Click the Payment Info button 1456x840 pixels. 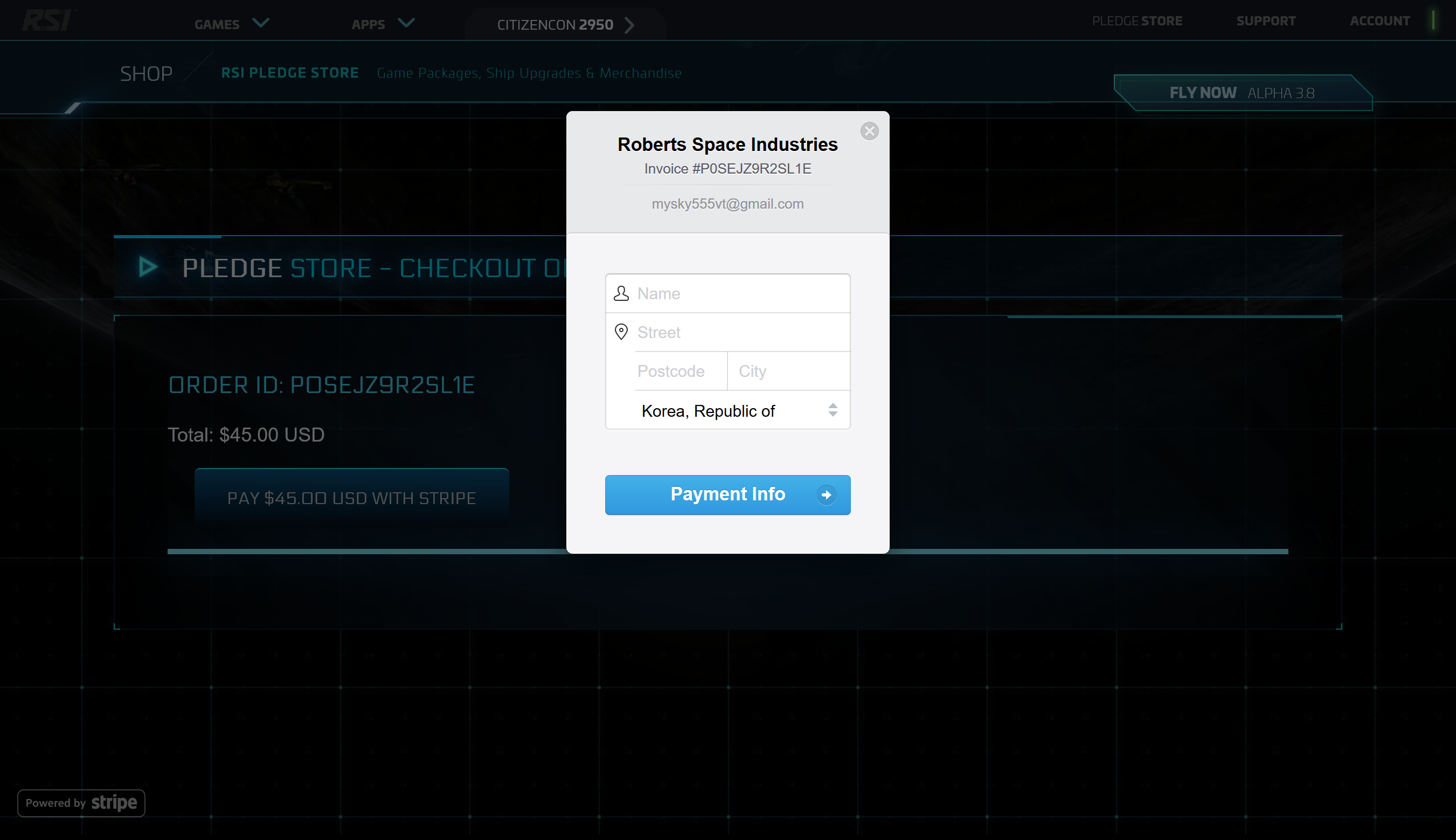[727, 494]
